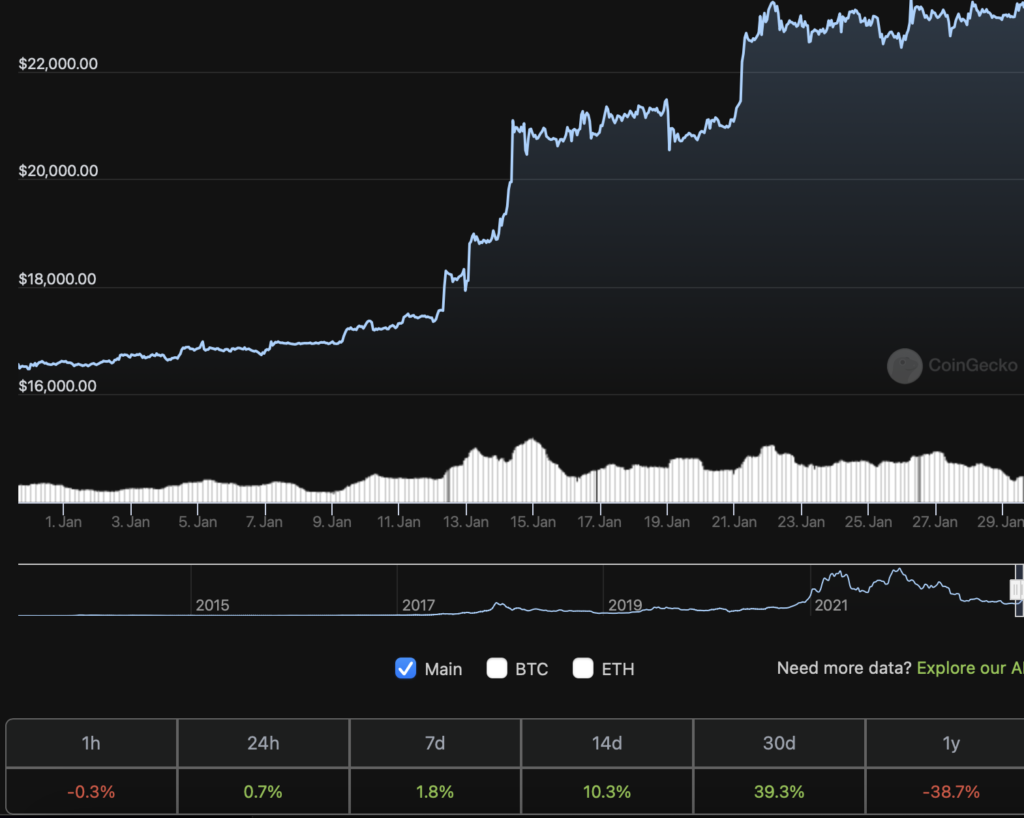Click the 1.8% value cell
The width and height of the screenshot is (1024, 818).
pos(435,792)
